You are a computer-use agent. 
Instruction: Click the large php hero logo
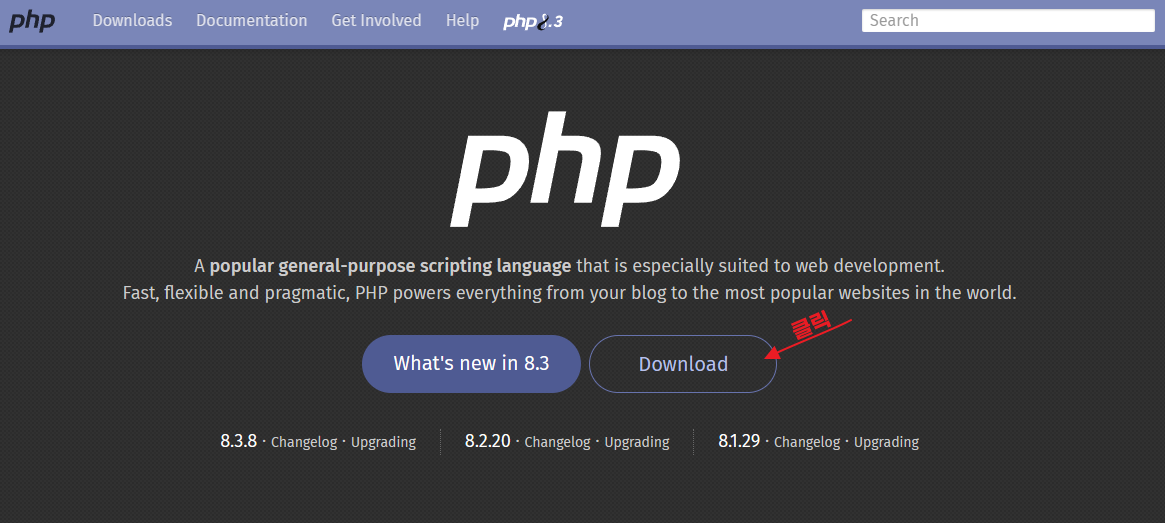click(565, 169)
